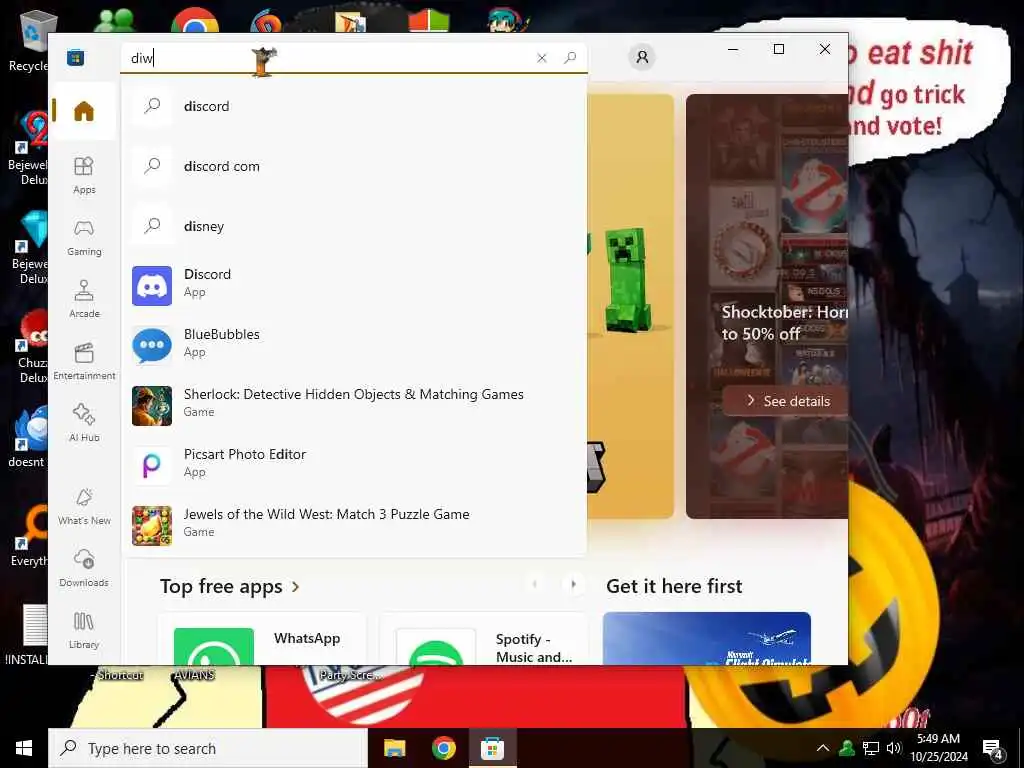Open the BlueBubbles app result
Screen dimensions: 1024x768
354,345
